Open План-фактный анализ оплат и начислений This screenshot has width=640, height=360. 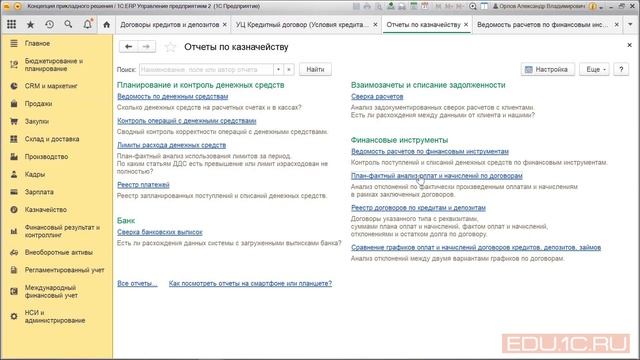point(437,176)
